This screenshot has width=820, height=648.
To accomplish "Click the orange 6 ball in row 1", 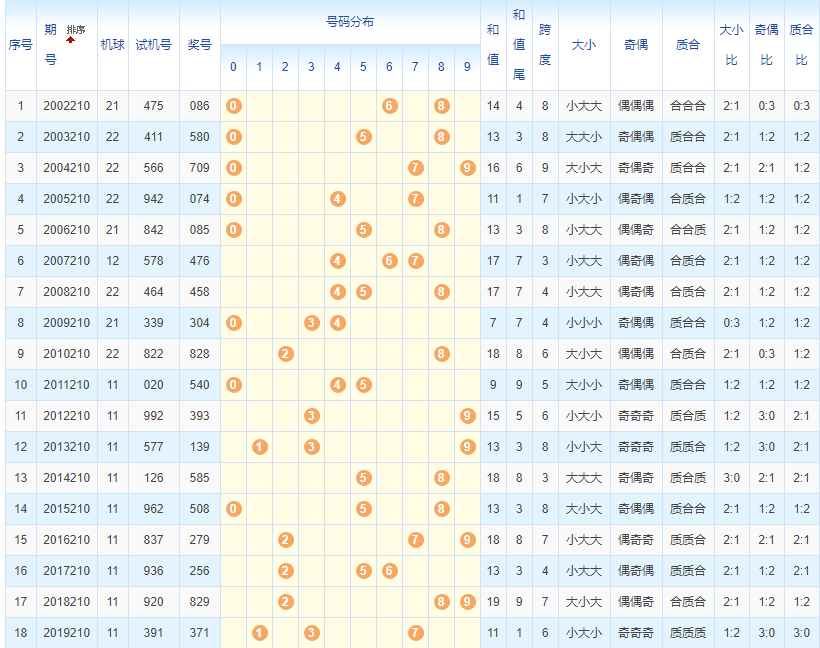I will [x=389, y=106].
